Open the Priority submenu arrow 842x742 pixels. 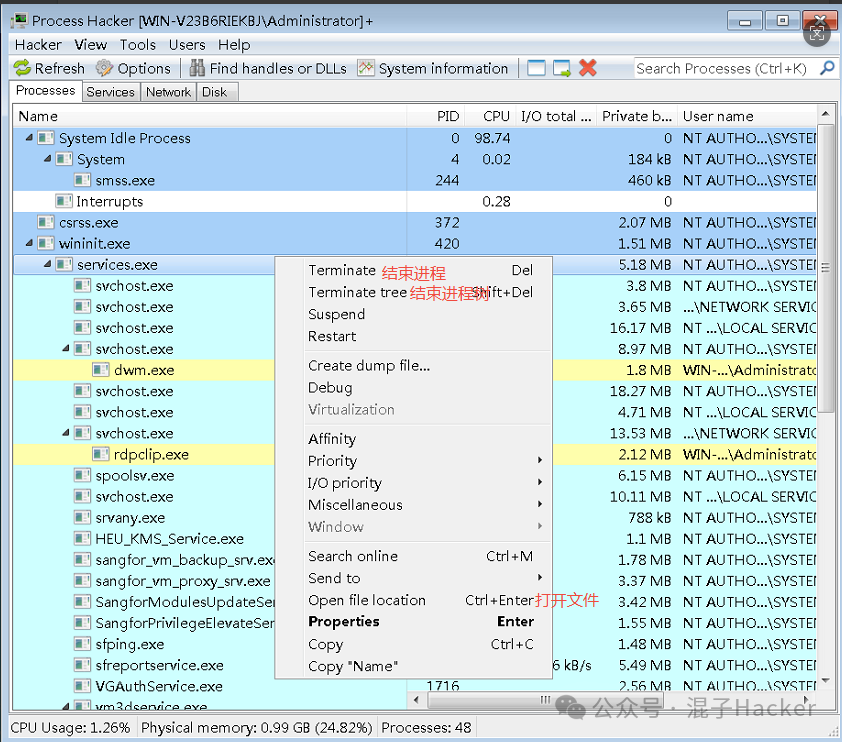(540, 461)
